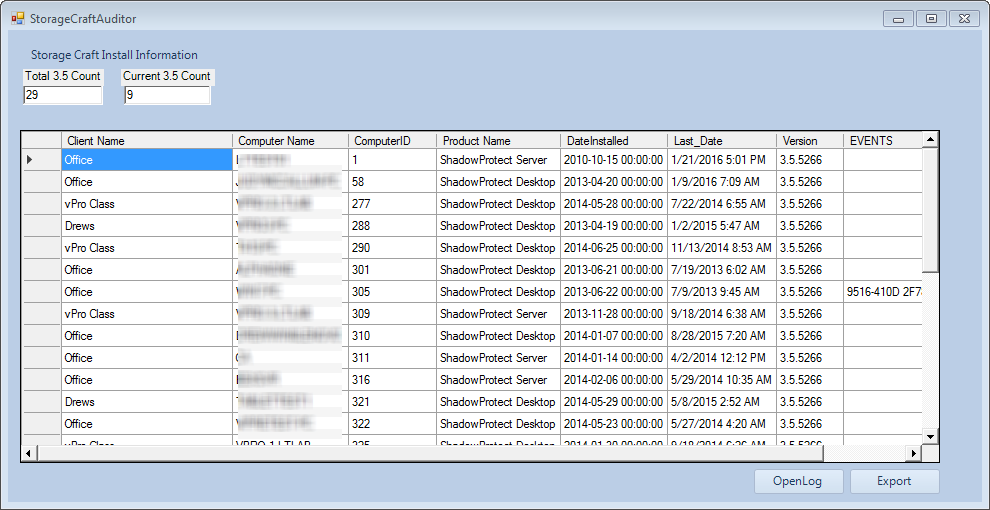Viewport: 990px width, 510px height.
Task: Select Last_Date cell '7/19/2013 6:02 AM'
Action: 722,270
